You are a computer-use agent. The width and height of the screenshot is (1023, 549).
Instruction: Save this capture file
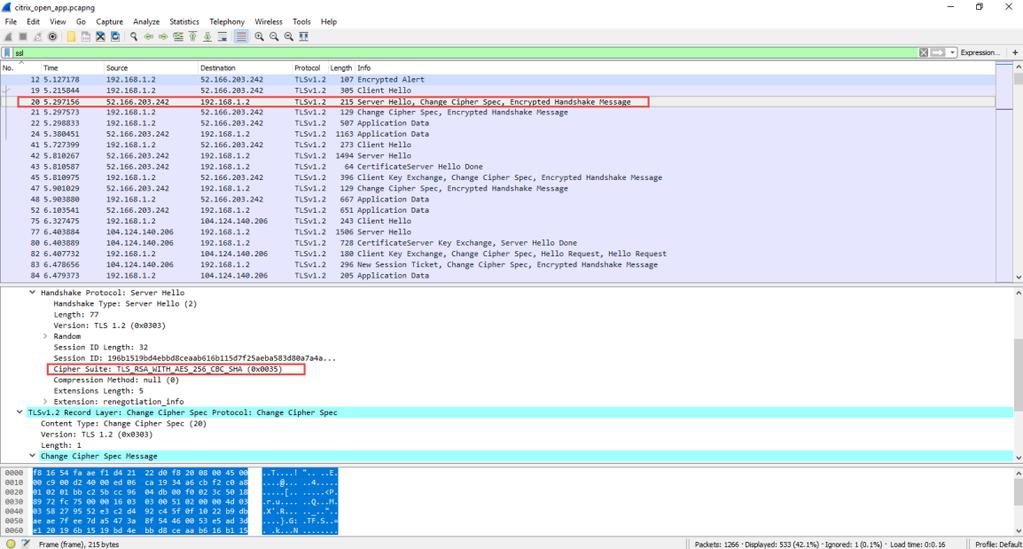85,37
